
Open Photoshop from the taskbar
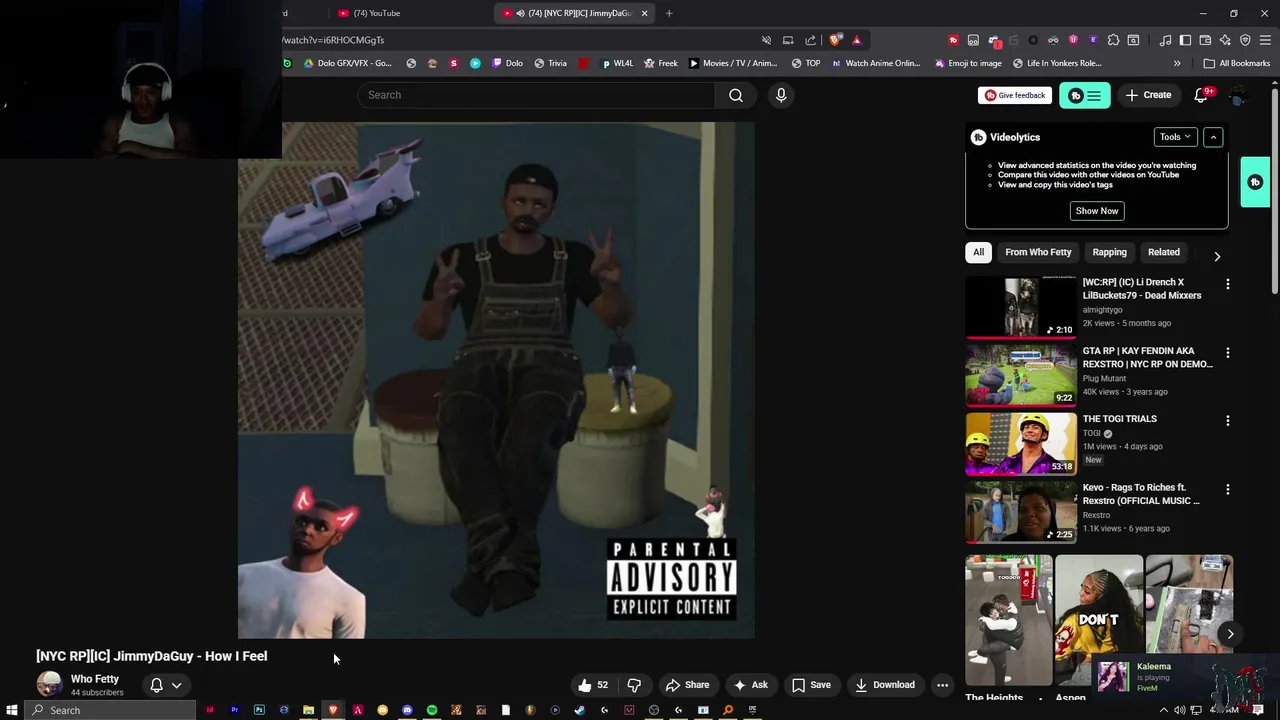(259, 710)
